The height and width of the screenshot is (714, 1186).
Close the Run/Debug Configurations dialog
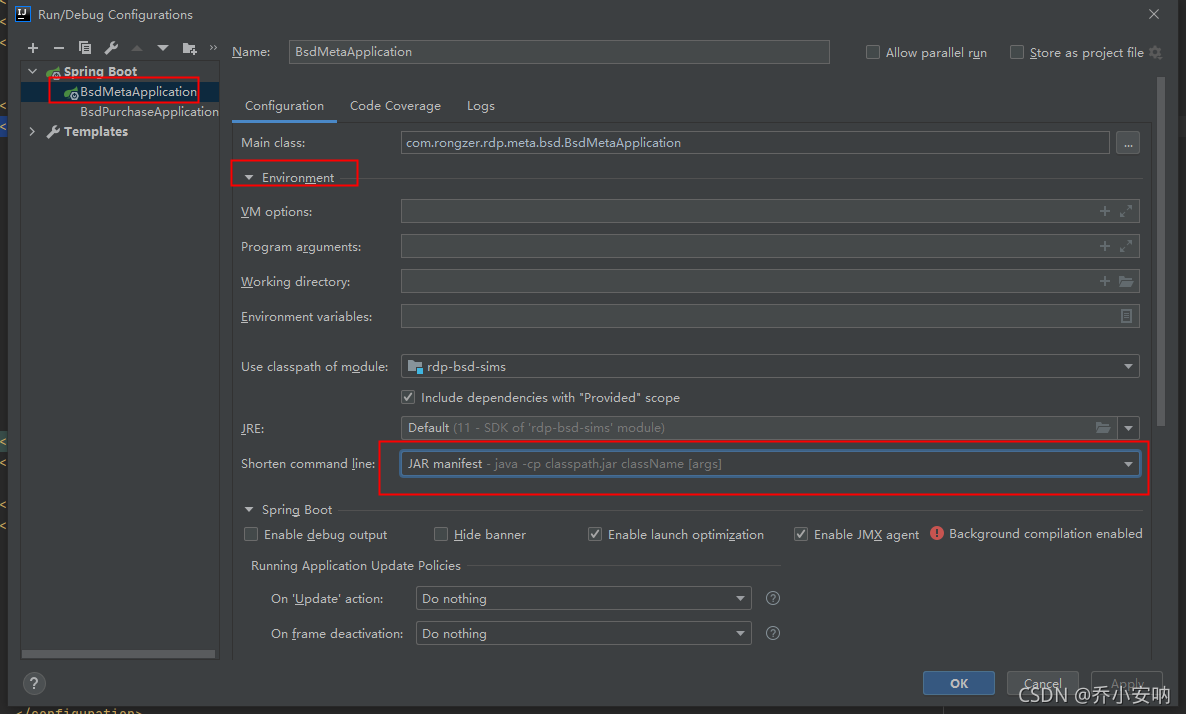1153,14
